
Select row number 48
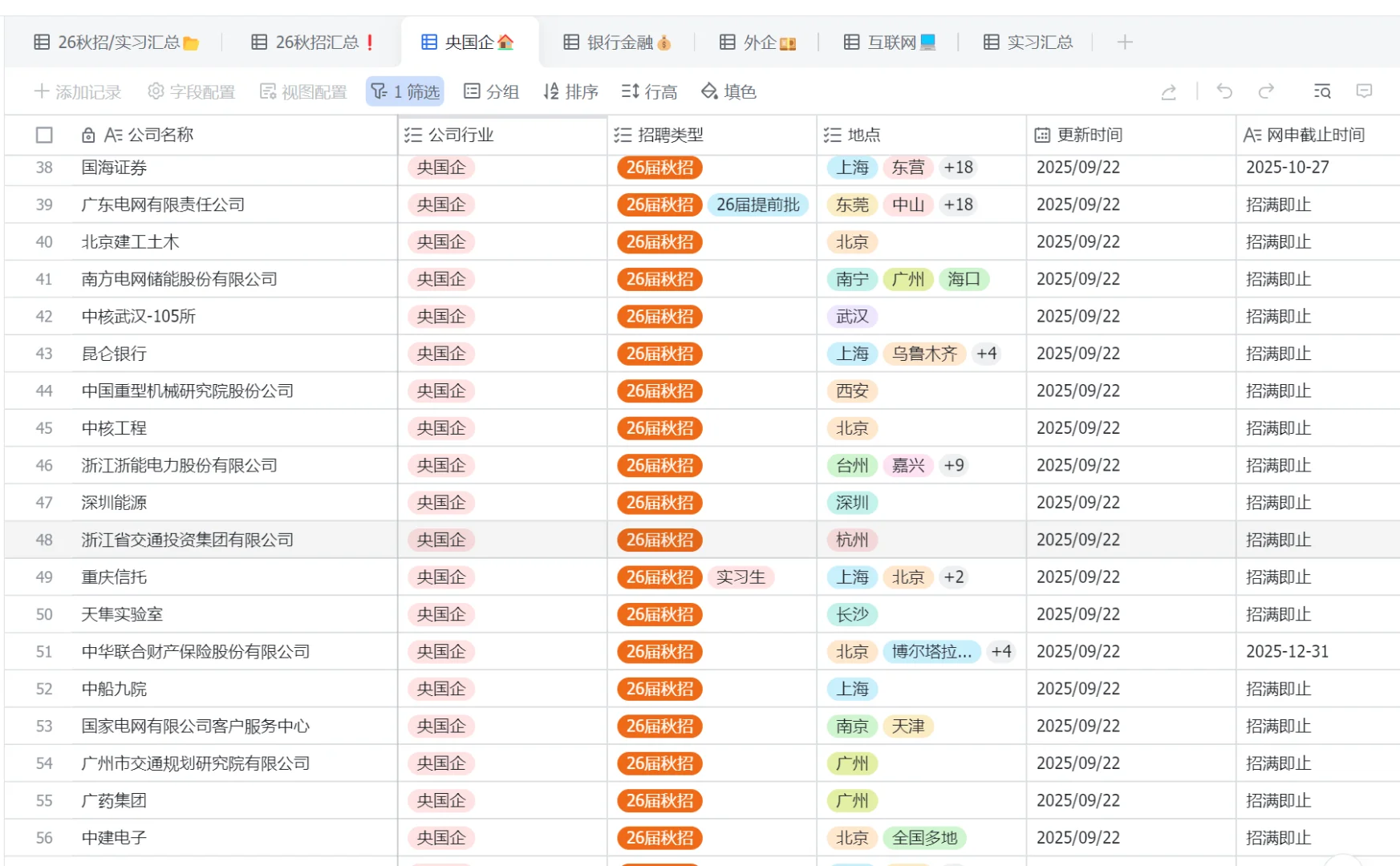tap(44, 540)
